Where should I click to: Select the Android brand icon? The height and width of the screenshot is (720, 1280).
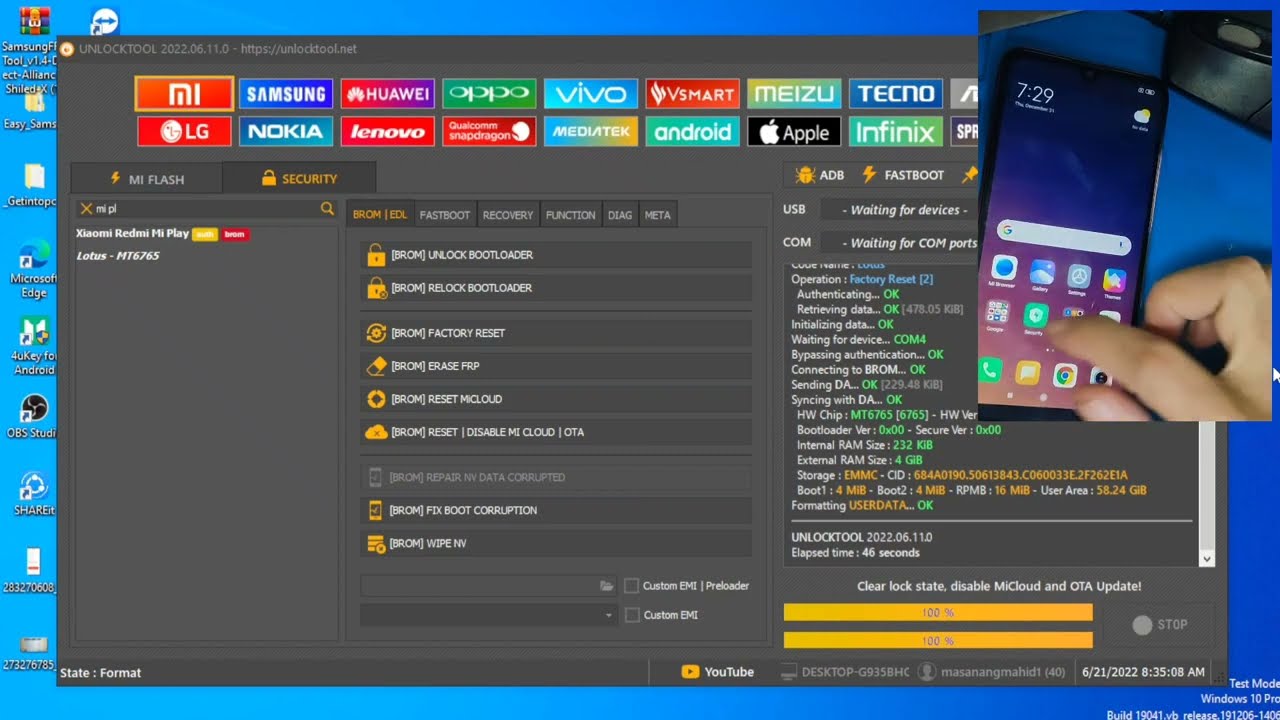point(693,132)
